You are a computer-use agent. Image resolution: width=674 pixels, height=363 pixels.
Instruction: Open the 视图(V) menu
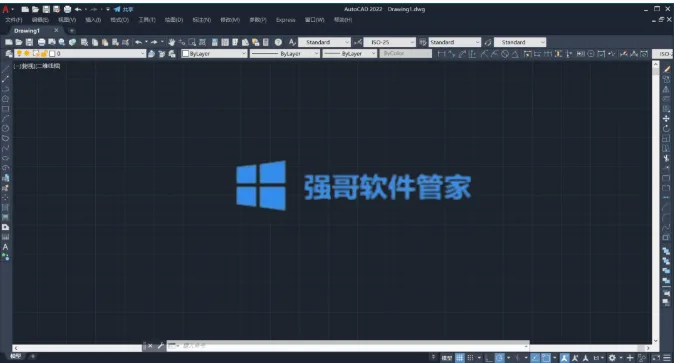click(x=67, y=20)
